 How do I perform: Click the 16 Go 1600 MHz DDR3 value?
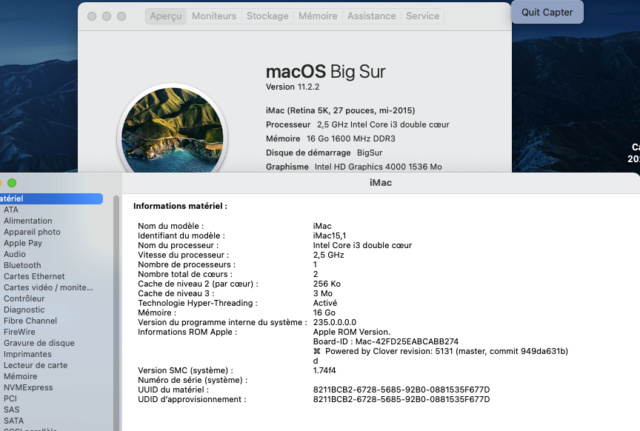(351, 138)
